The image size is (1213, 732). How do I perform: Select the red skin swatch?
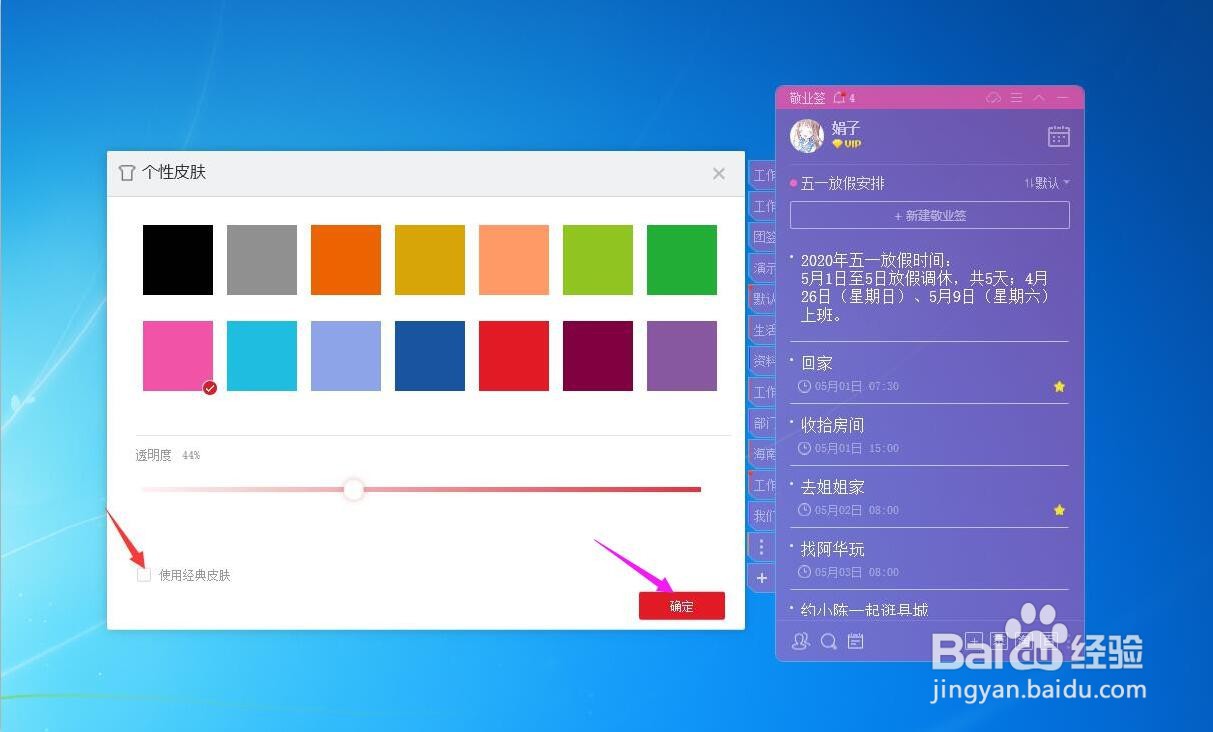(514, 356)
